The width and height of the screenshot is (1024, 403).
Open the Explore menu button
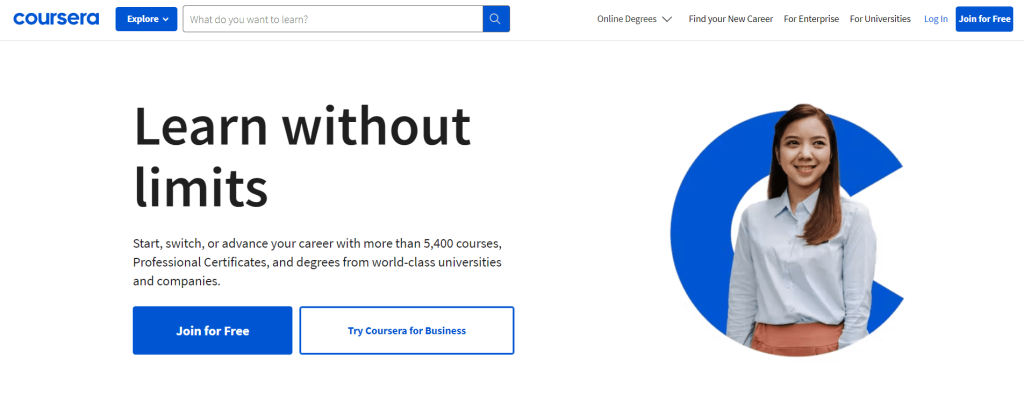point(146,19)
